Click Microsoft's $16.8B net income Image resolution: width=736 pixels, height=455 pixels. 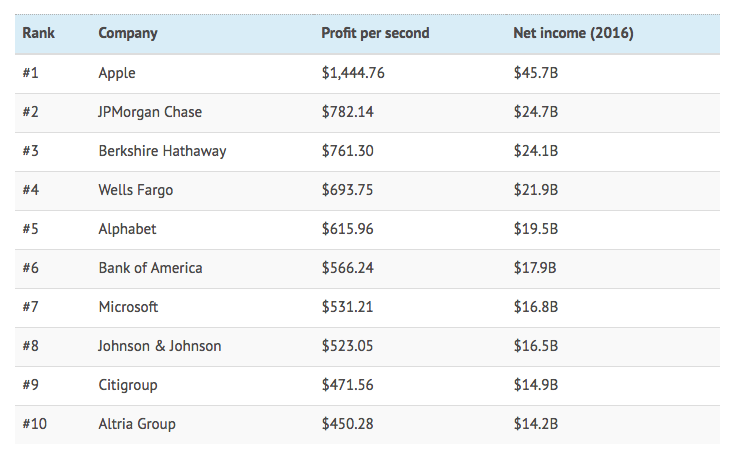(x=536, y=307)
